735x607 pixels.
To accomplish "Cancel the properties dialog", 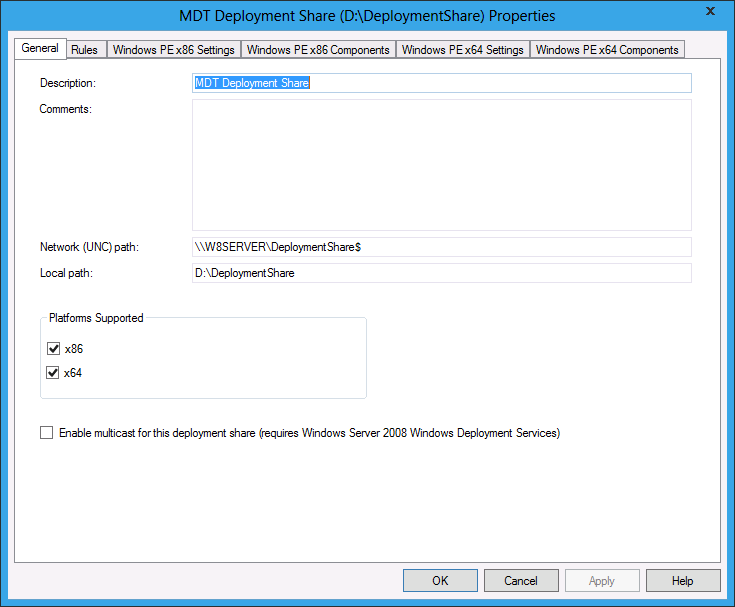I will (521, 580).
